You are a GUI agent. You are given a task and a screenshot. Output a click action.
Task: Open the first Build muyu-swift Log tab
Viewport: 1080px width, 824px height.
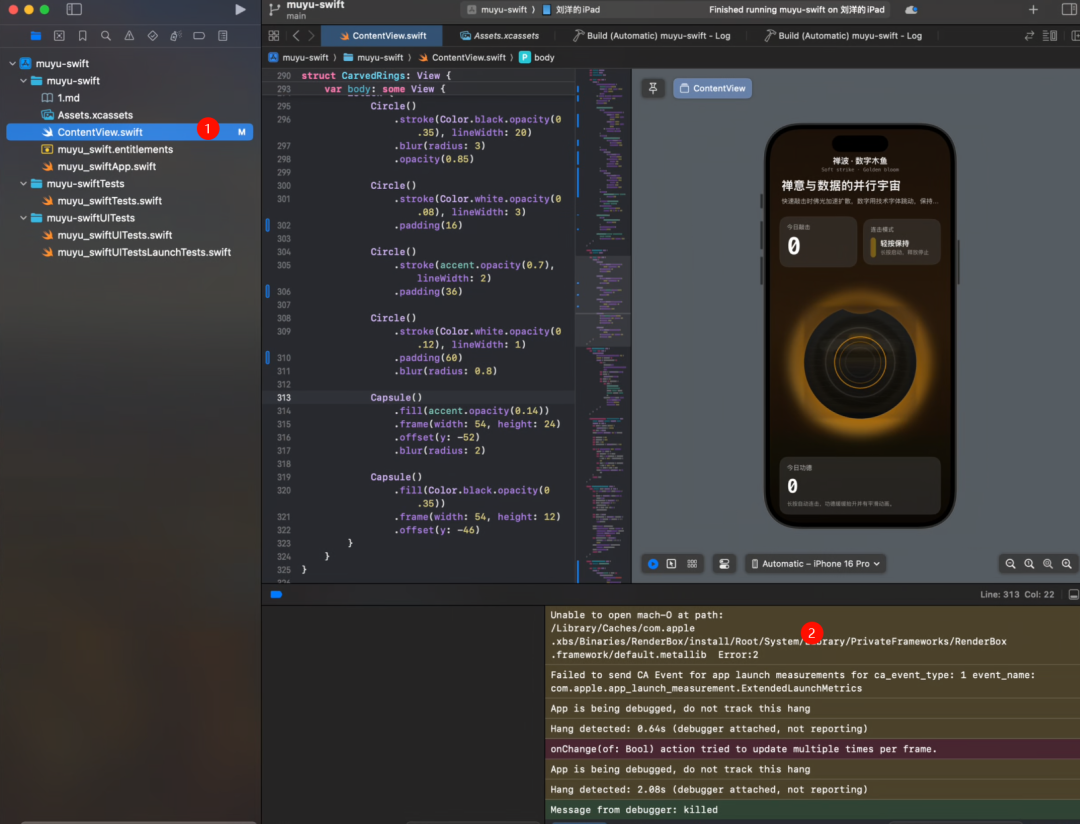click(652, 36)
